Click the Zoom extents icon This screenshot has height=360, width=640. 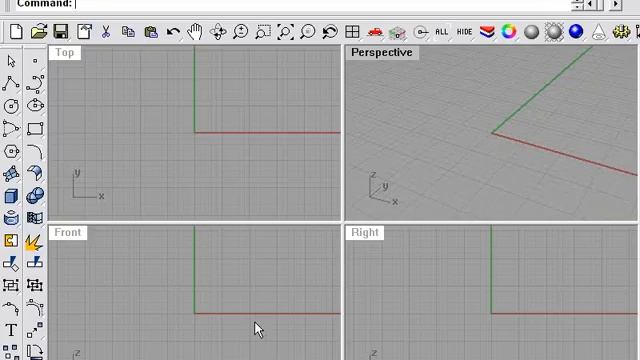[285, 31]
